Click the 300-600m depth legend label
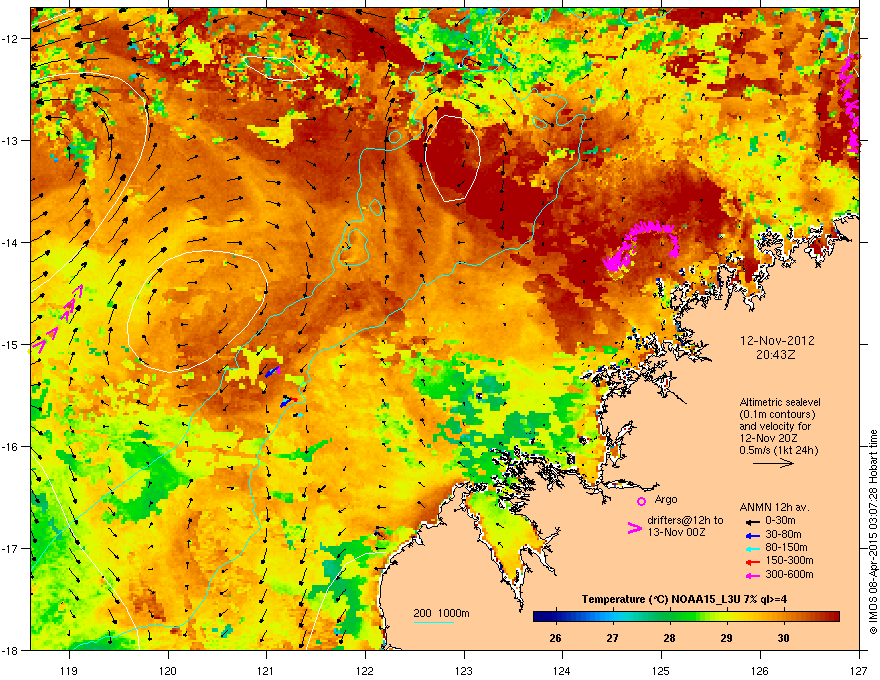Image resolution: width=880 pixels, height=680 pixels. pos(789,574)
